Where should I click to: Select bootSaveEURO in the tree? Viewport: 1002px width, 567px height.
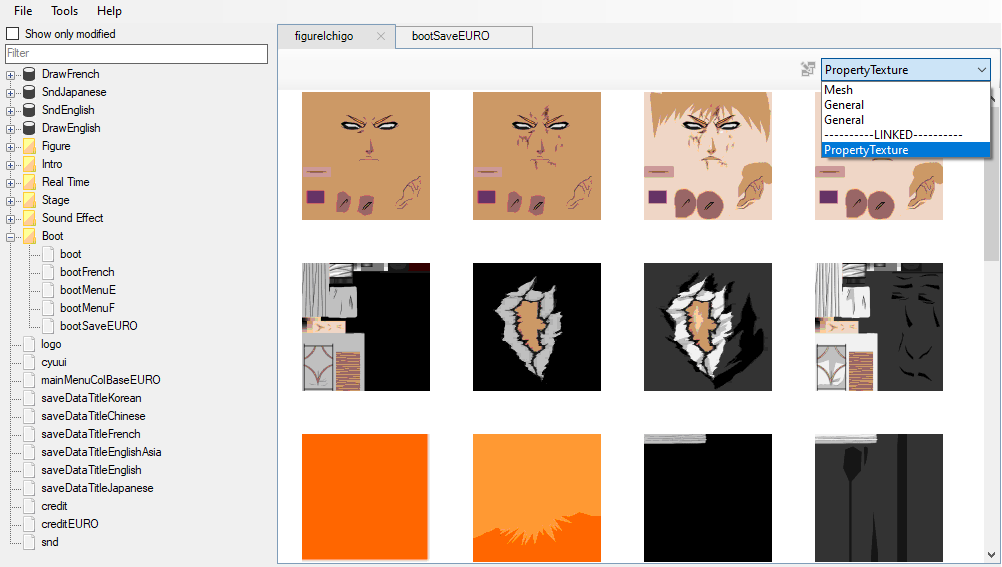point(98,326)
